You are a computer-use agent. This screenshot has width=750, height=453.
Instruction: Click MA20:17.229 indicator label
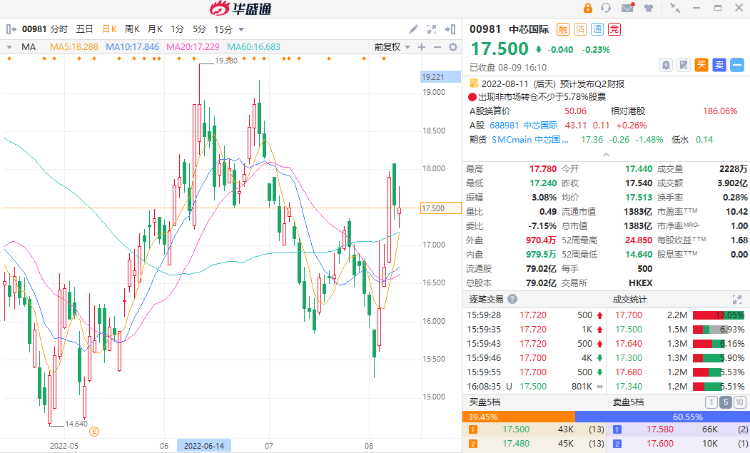point(193,47)
